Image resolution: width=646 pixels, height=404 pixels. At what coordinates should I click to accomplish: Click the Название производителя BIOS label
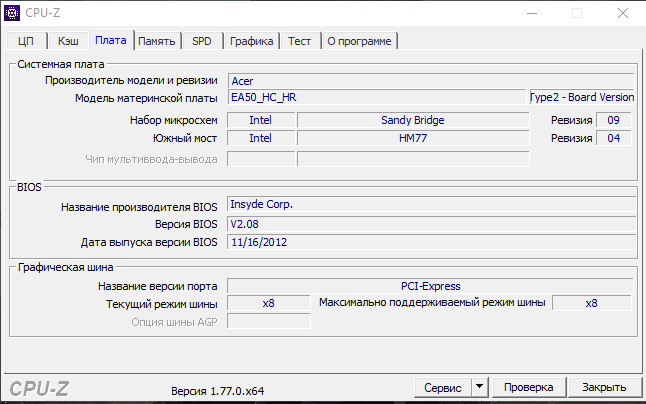coord(139,207)
